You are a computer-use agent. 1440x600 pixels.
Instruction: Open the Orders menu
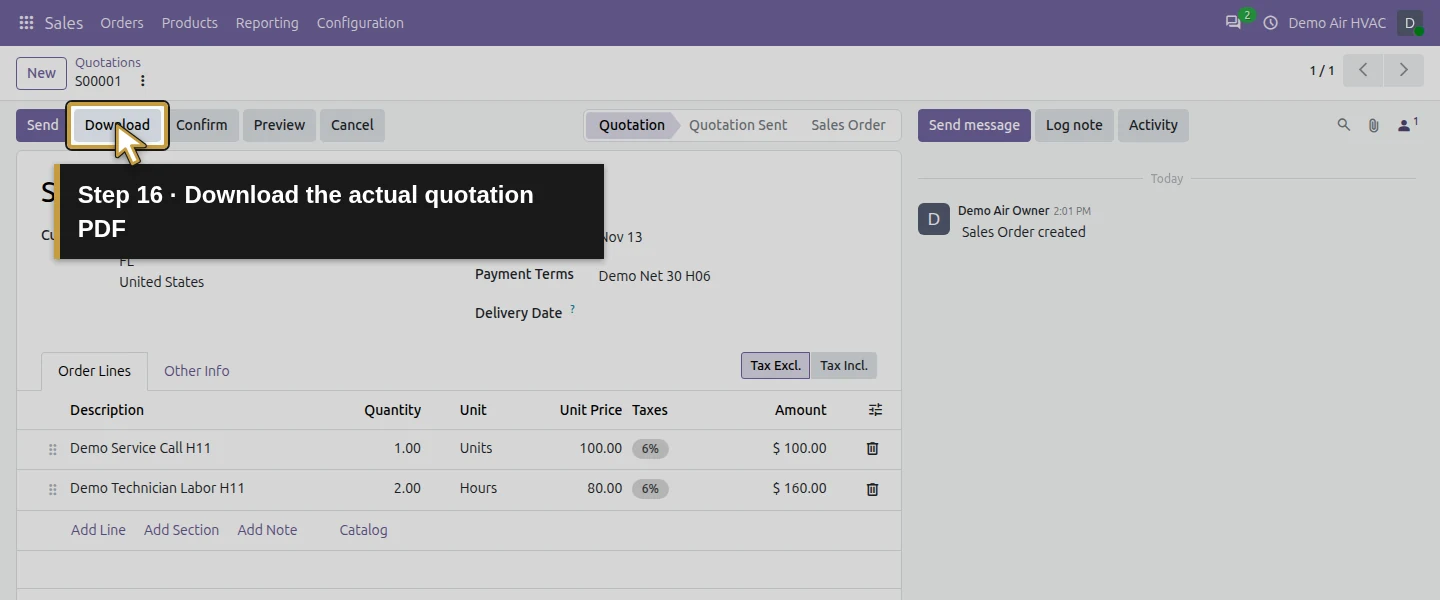coord(122,23)
